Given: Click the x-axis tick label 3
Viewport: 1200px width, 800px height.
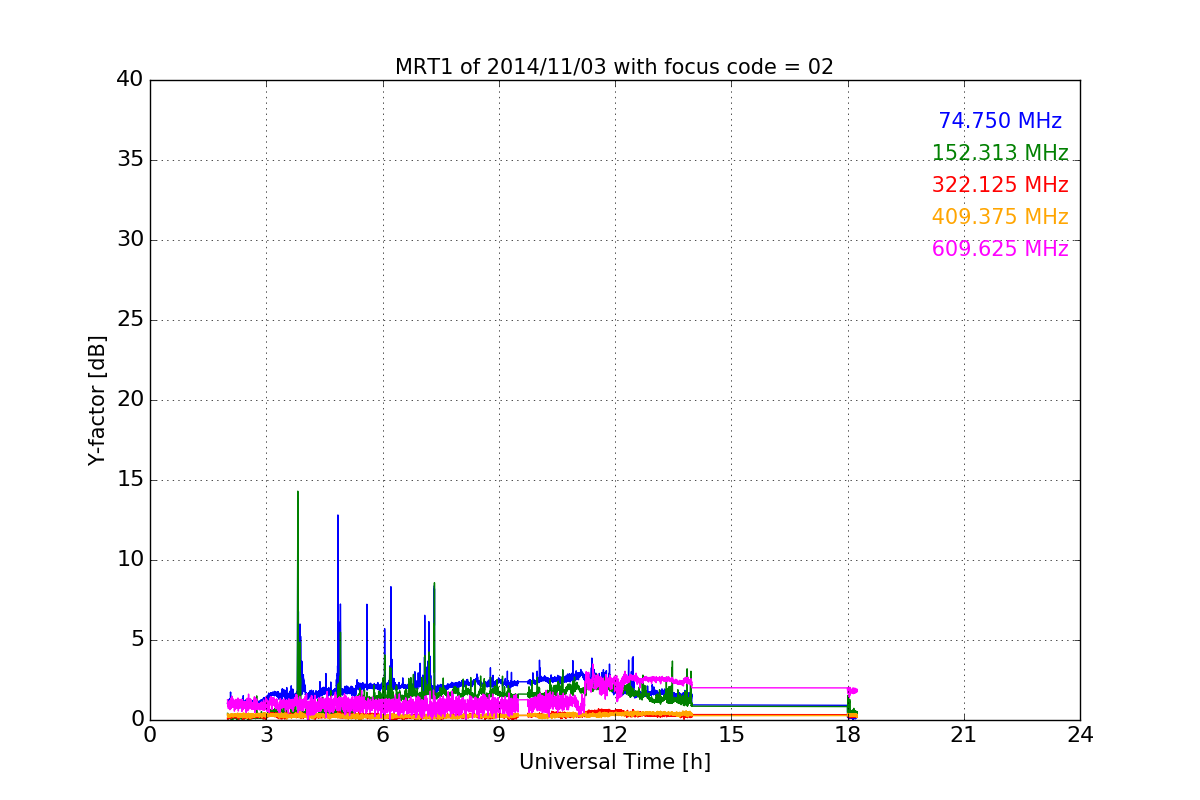Looking at the screenshot, I should tap(266, 735).
